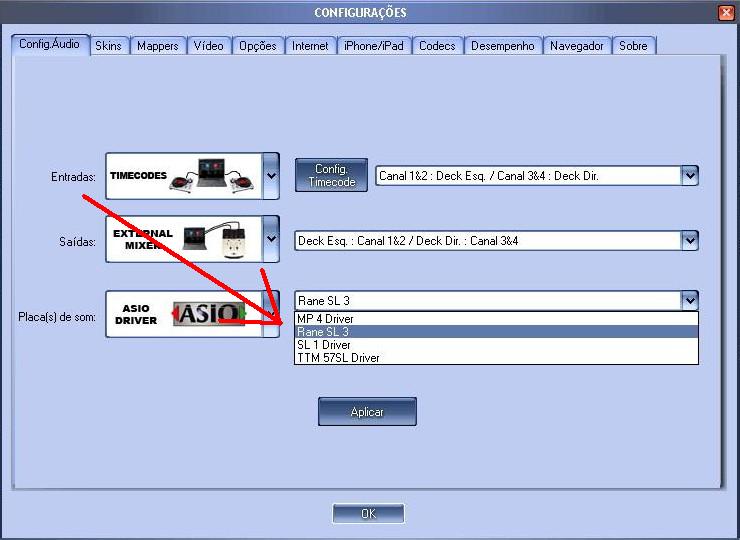Select the highlighted Rane SL 3 list entry
The height and width of the screenshot is (540, 740).
(496, 332)
